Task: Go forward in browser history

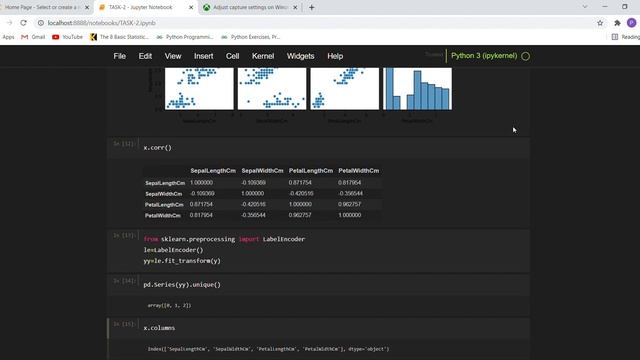Action: (9, 23)
